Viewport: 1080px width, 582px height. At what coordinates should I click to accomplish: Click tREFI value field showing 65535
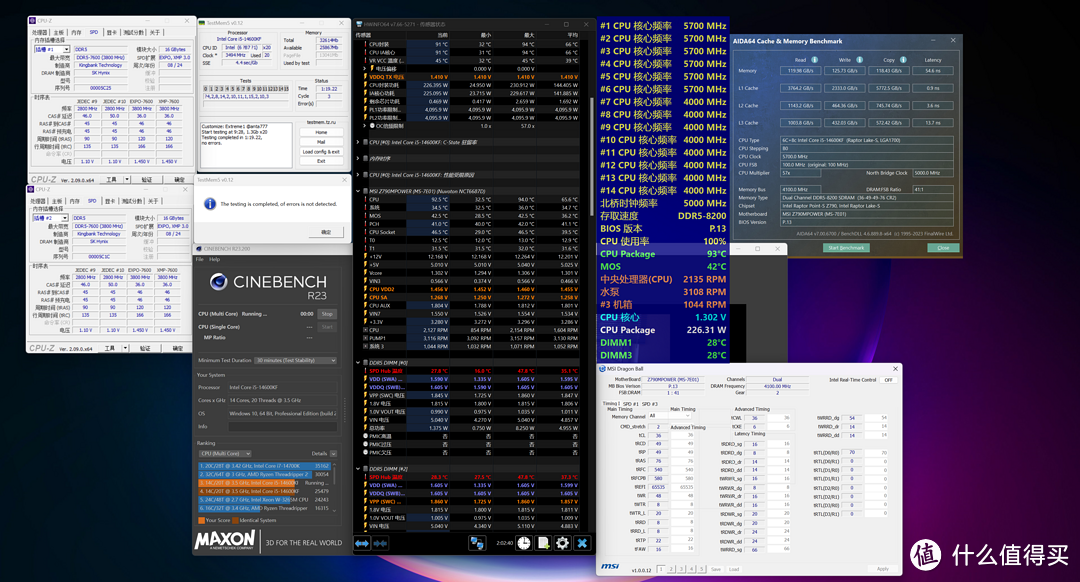[658, 487]
